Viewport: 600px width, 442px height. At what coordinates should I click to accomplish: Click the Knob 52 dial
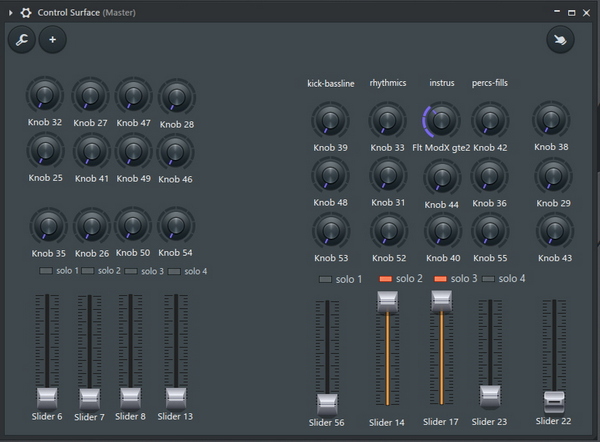[x=389, y=231]
